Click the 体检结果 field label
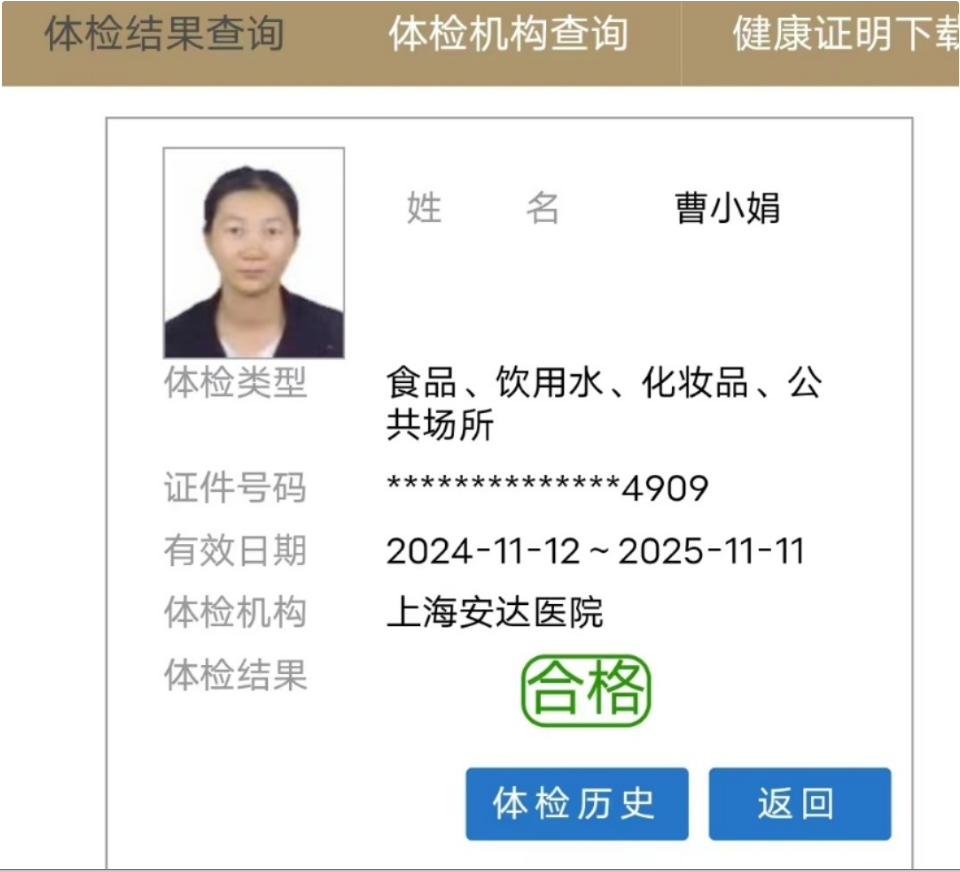 (235, 675)
